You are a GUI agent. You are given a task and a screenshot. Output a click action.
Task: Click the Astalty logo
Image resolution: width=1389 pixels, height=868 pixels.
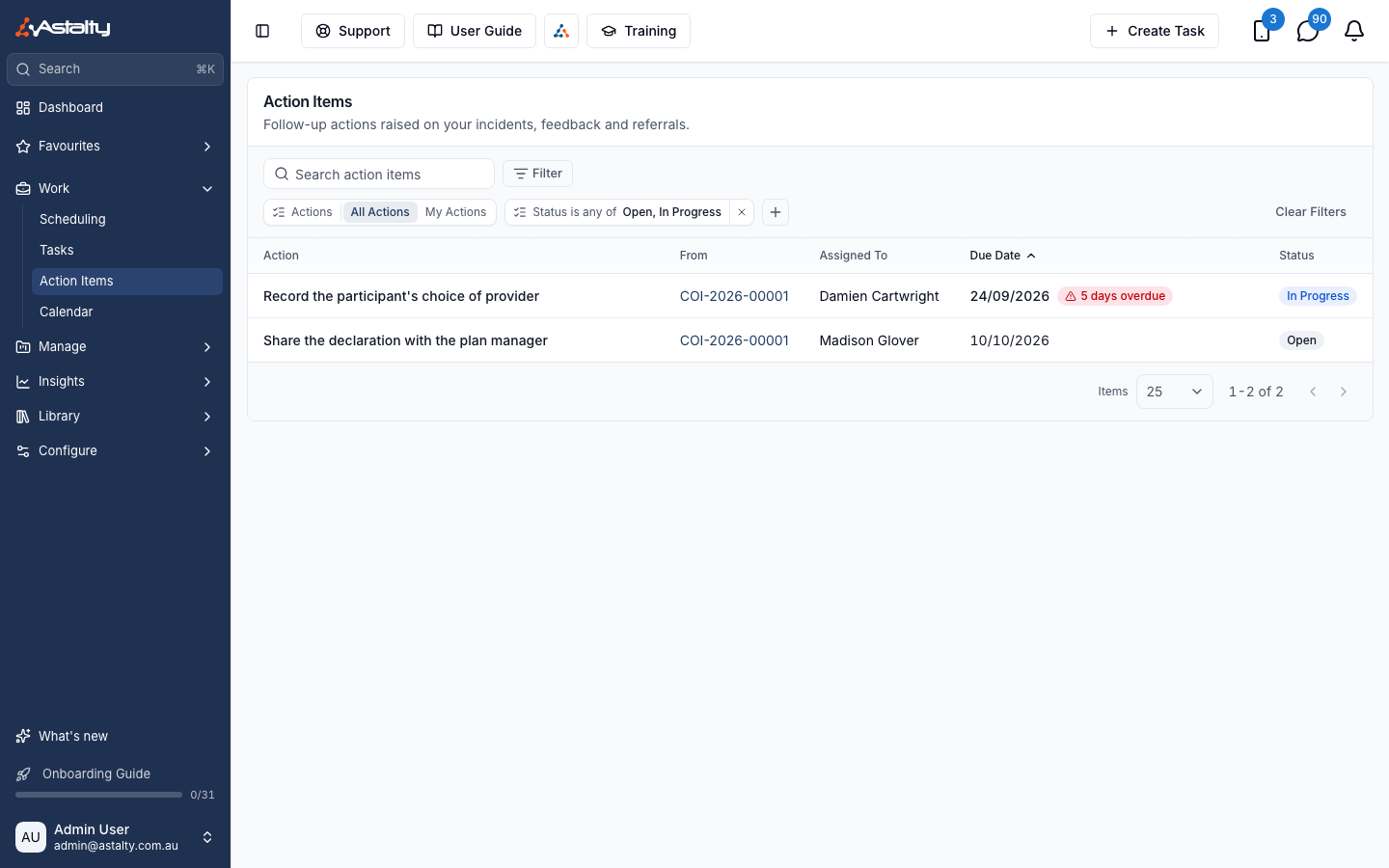click(x=63, y=28)
